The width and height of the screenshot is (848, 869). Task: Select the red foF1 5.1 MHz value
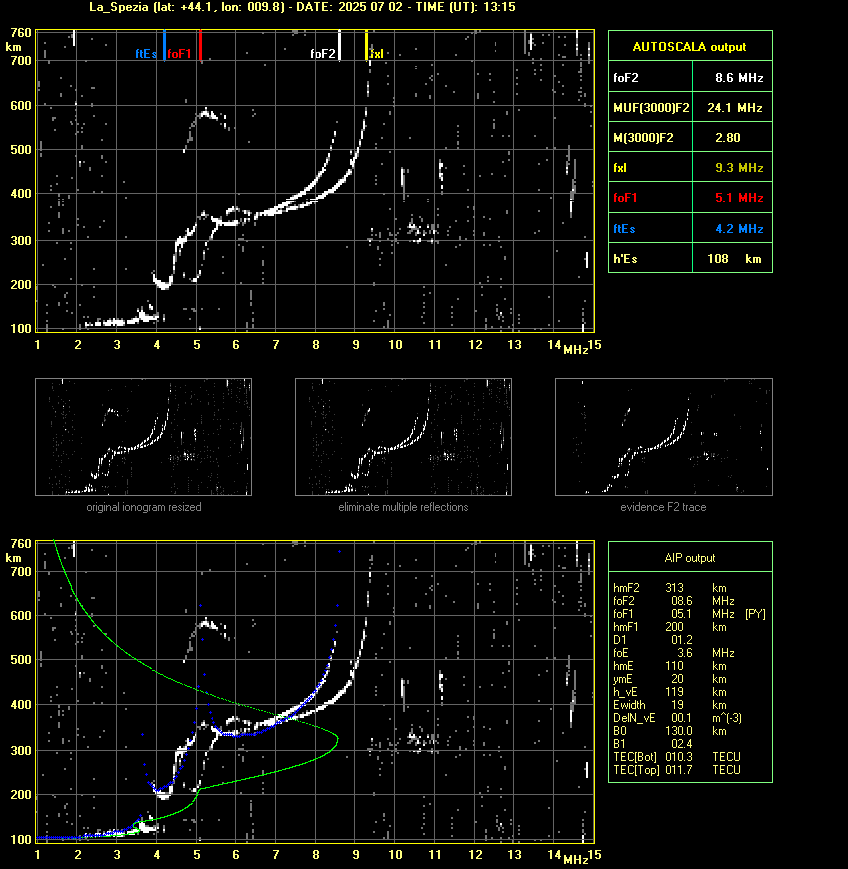739,197
